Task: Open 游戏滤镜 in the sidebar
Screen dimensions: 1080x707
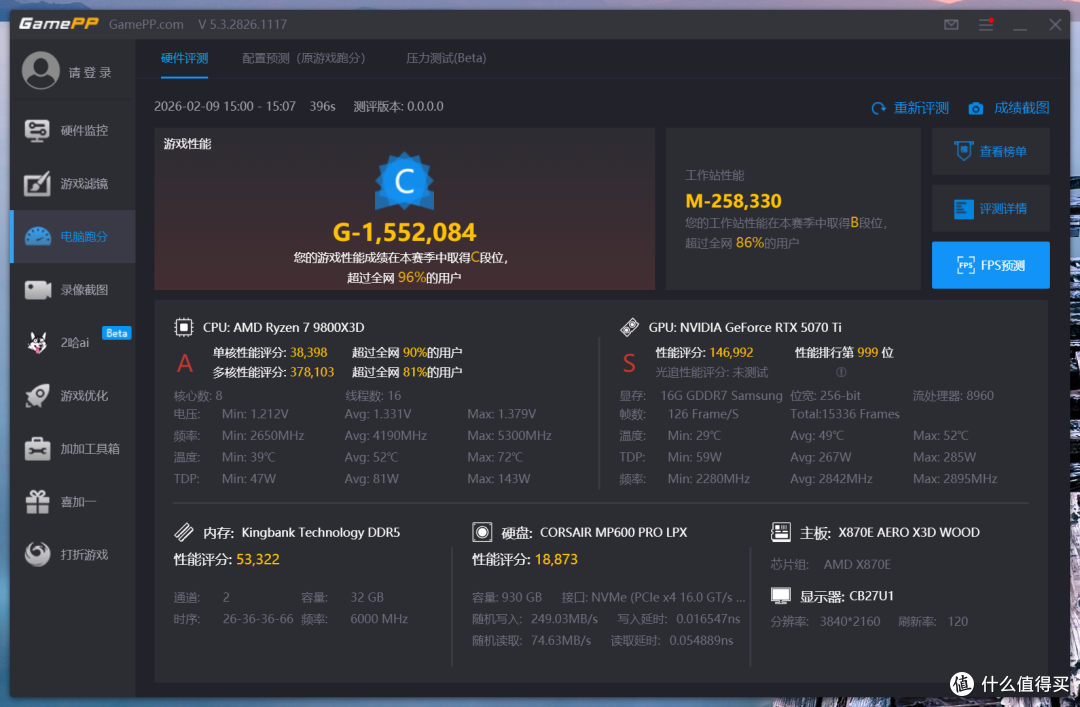Action: [x=72, y=183]
